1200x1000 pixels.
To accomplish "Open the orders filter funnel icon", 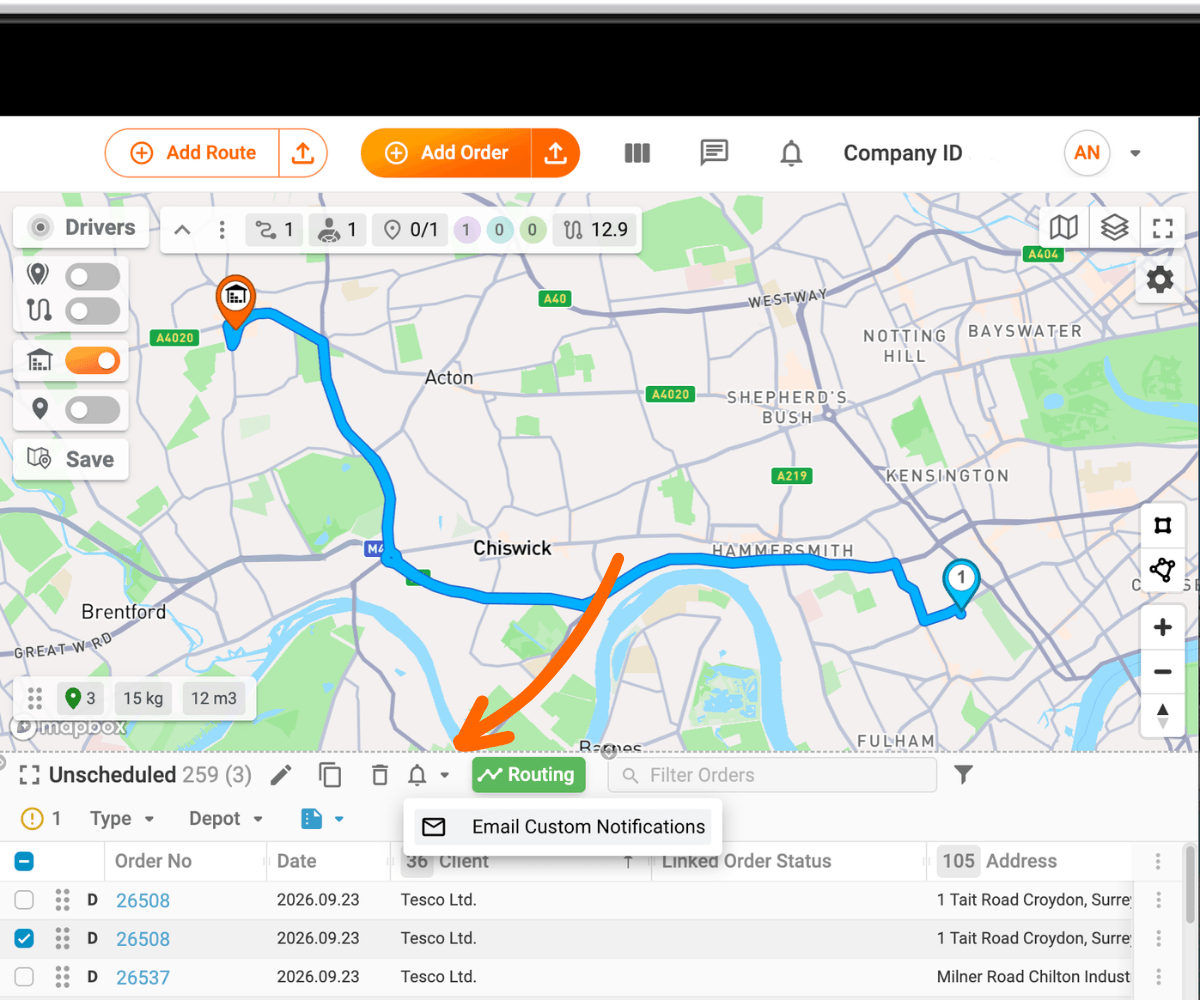I will tap(963, 775).
